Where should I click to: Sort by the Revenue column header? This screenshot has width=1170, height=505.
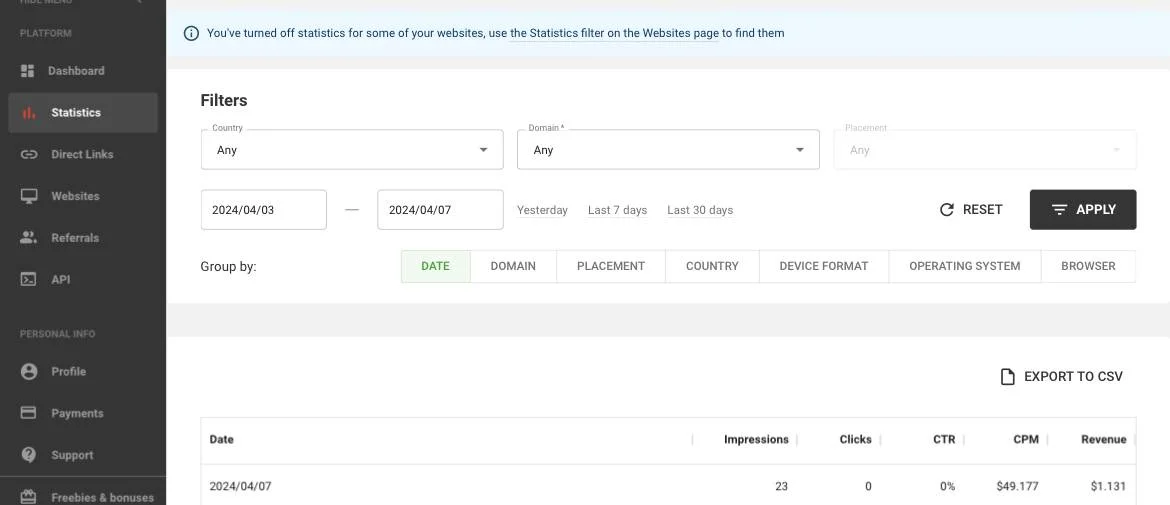(x=1104, y=439)
